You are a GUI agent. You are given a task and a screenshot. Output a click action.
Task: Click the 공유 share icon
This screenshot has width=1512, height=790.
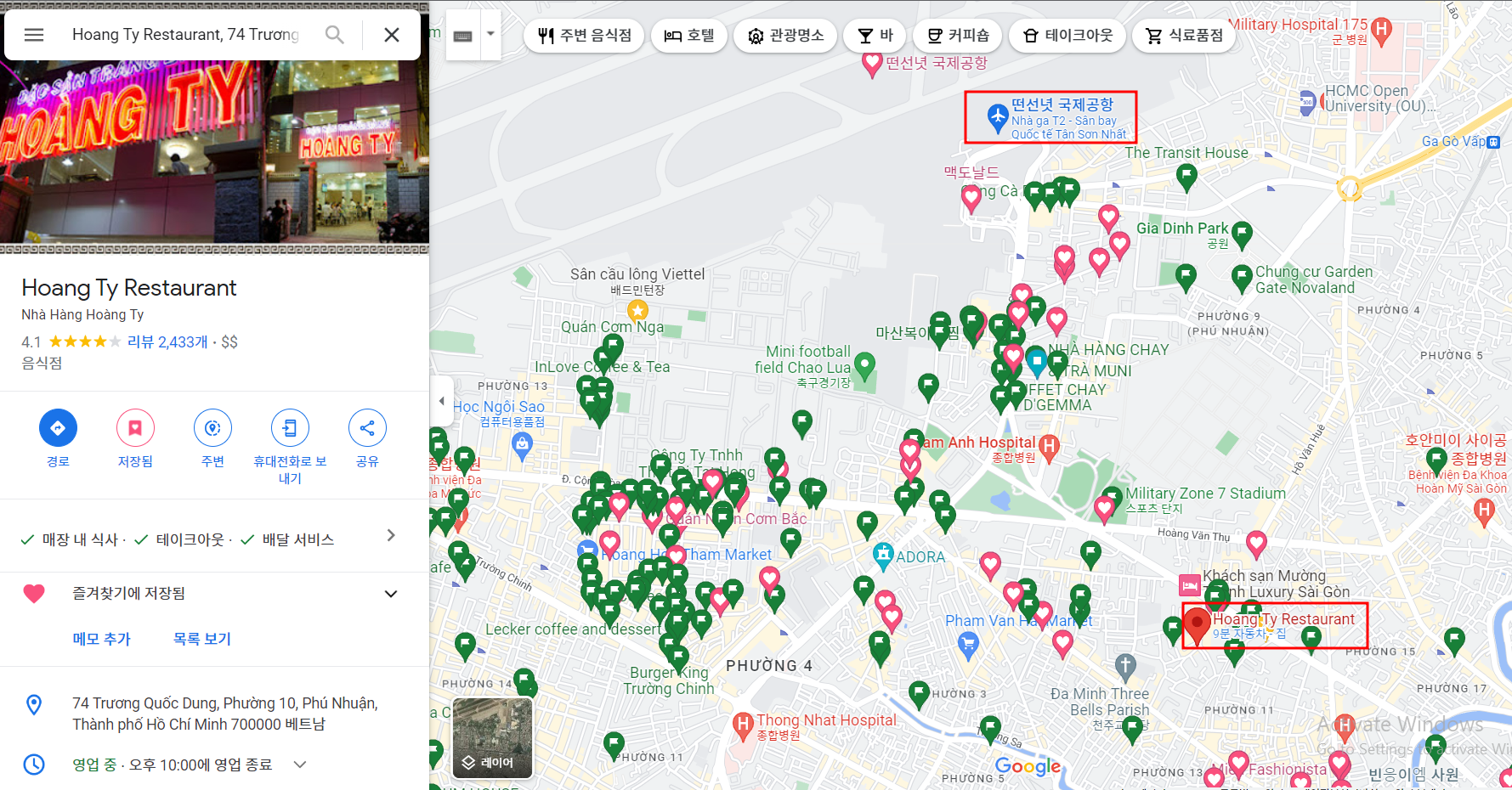(367, 427)
